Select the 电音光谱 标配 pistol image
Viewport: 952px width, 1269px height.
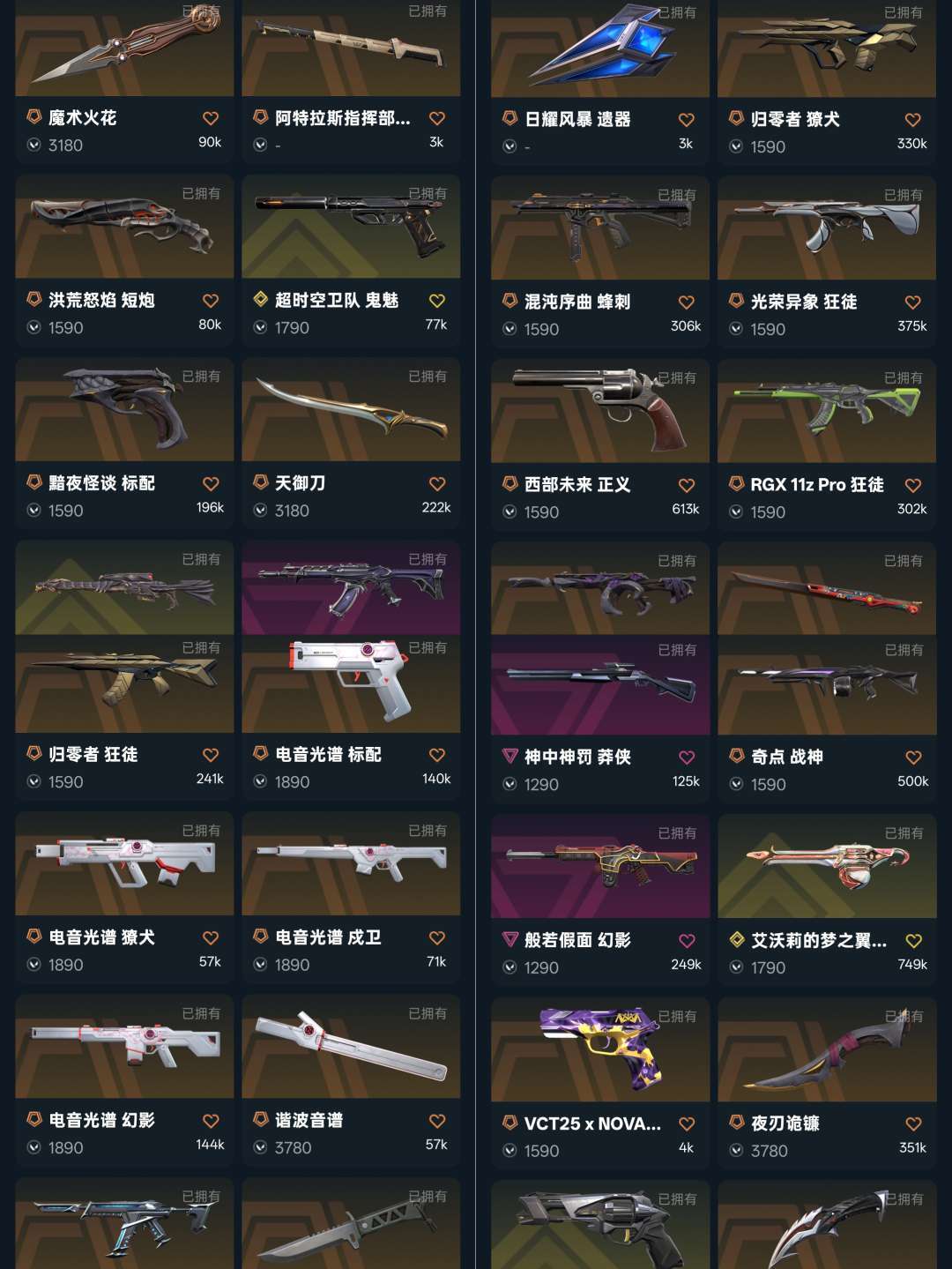coord(351,683)
